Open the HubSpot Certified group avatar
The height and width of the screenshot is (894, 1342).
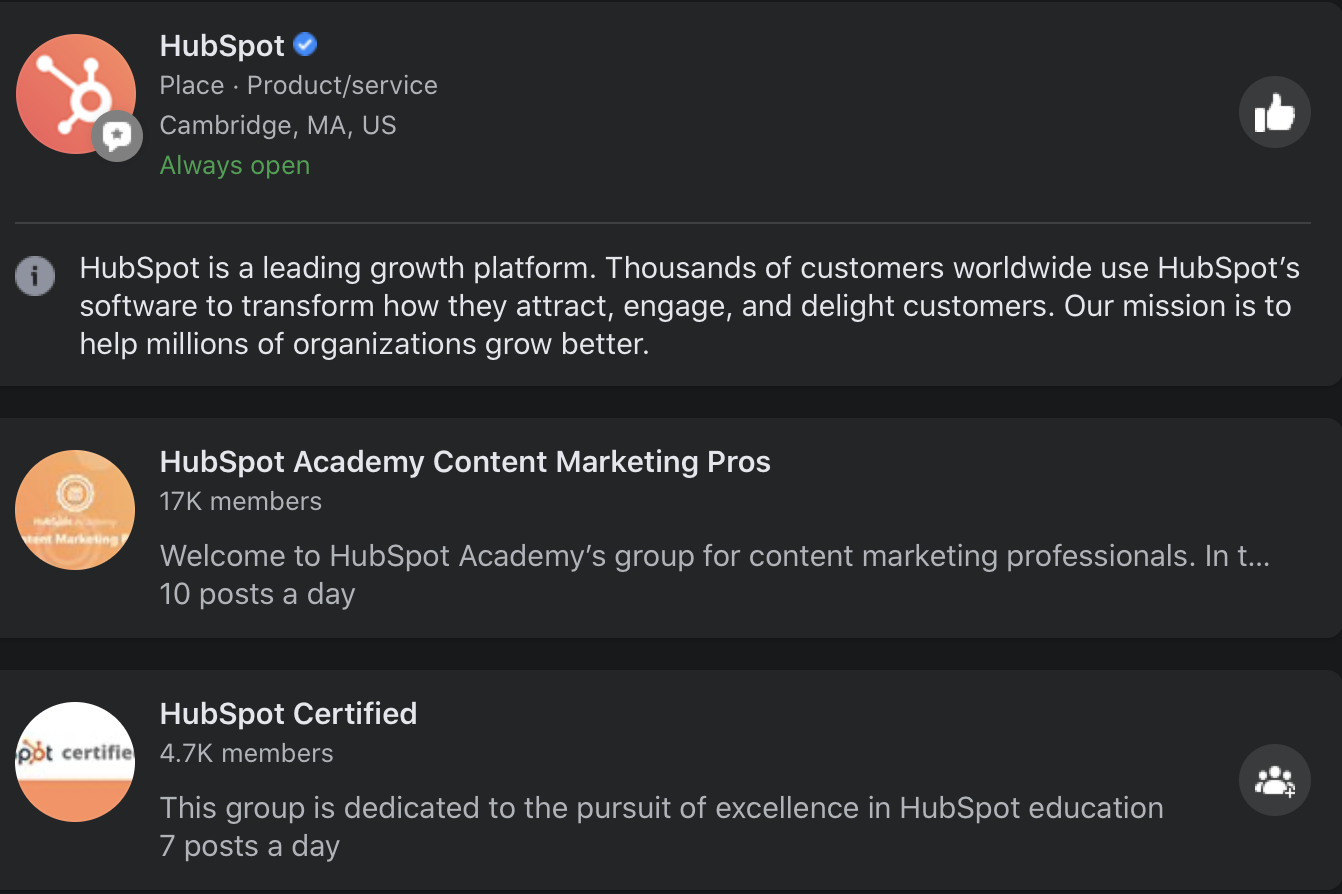point(75,762)
